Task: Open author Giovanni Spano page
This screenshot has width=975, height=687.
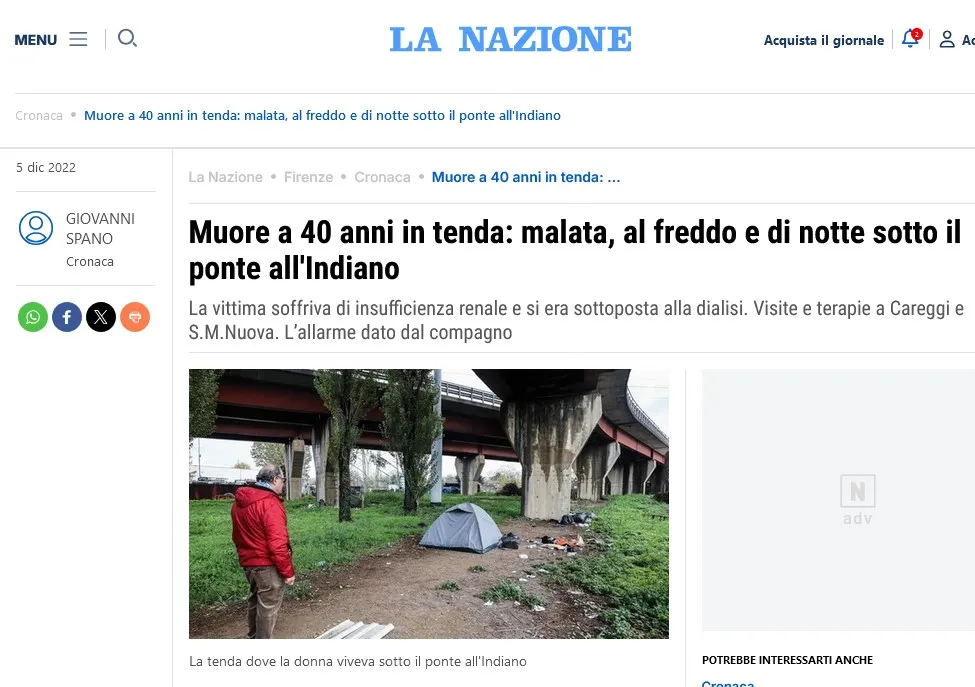Action: click(x=100, y=229)
